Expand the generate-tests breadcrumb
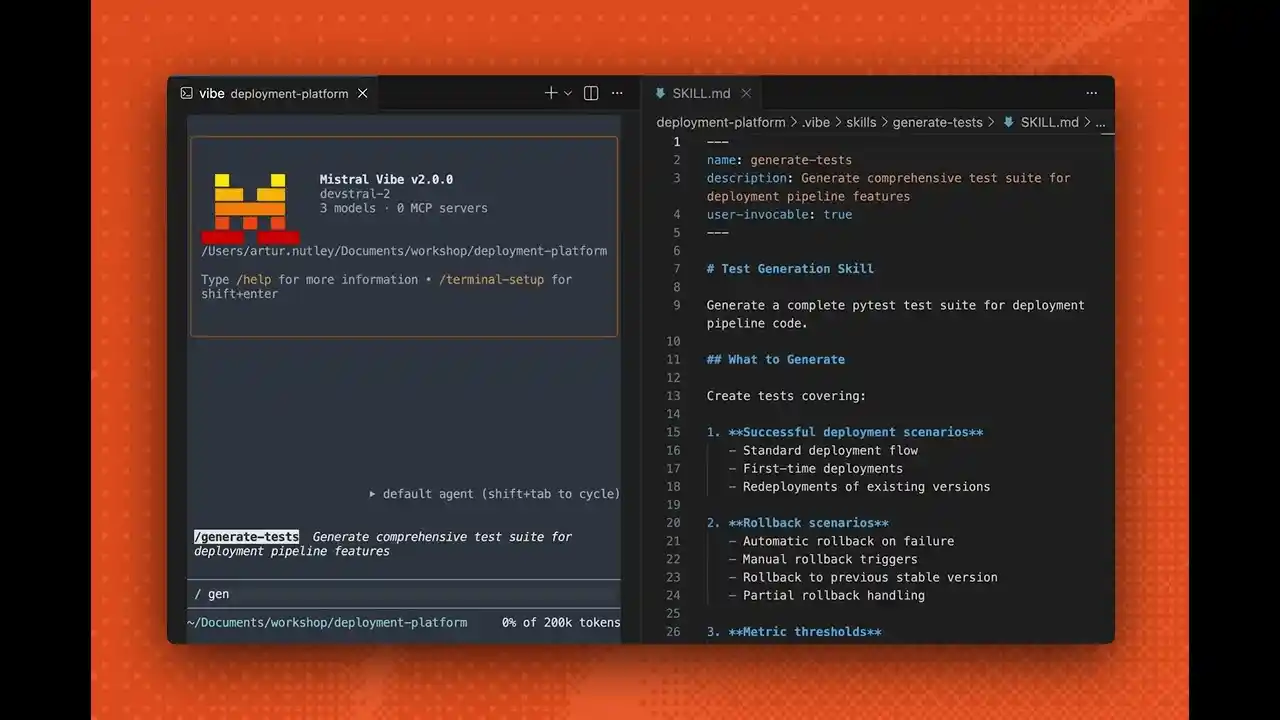The width and height of the screenshot is (1280, 720). 937,122
